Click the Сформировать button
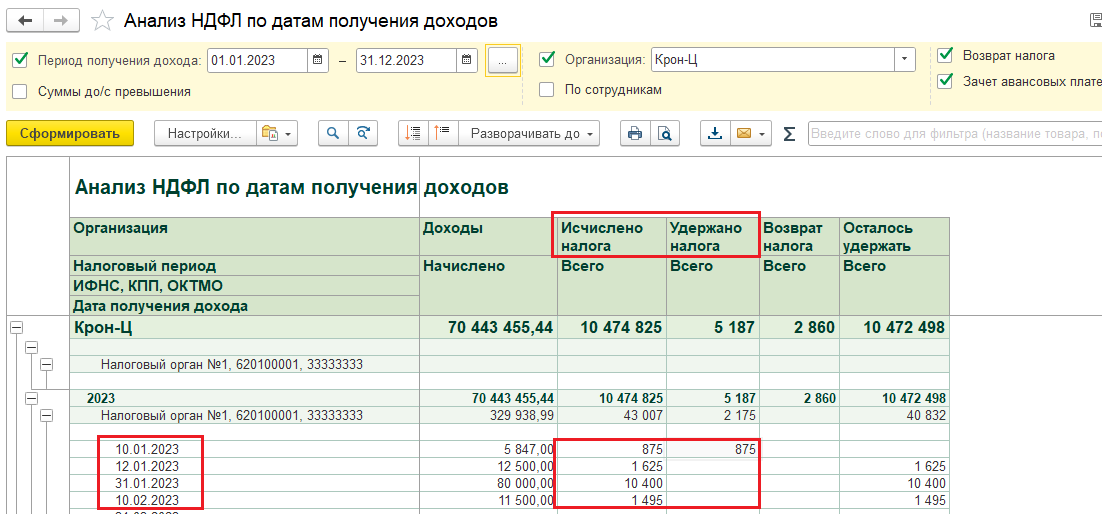1102x514 pixels. [x=70, y=133]
